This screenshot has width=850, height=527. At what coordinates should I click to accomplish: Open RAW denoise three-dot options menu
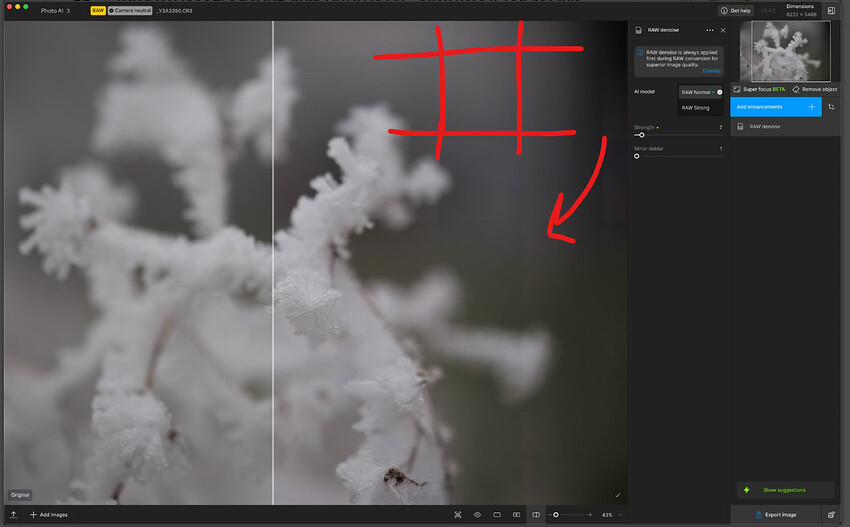[x=710, y=31]
